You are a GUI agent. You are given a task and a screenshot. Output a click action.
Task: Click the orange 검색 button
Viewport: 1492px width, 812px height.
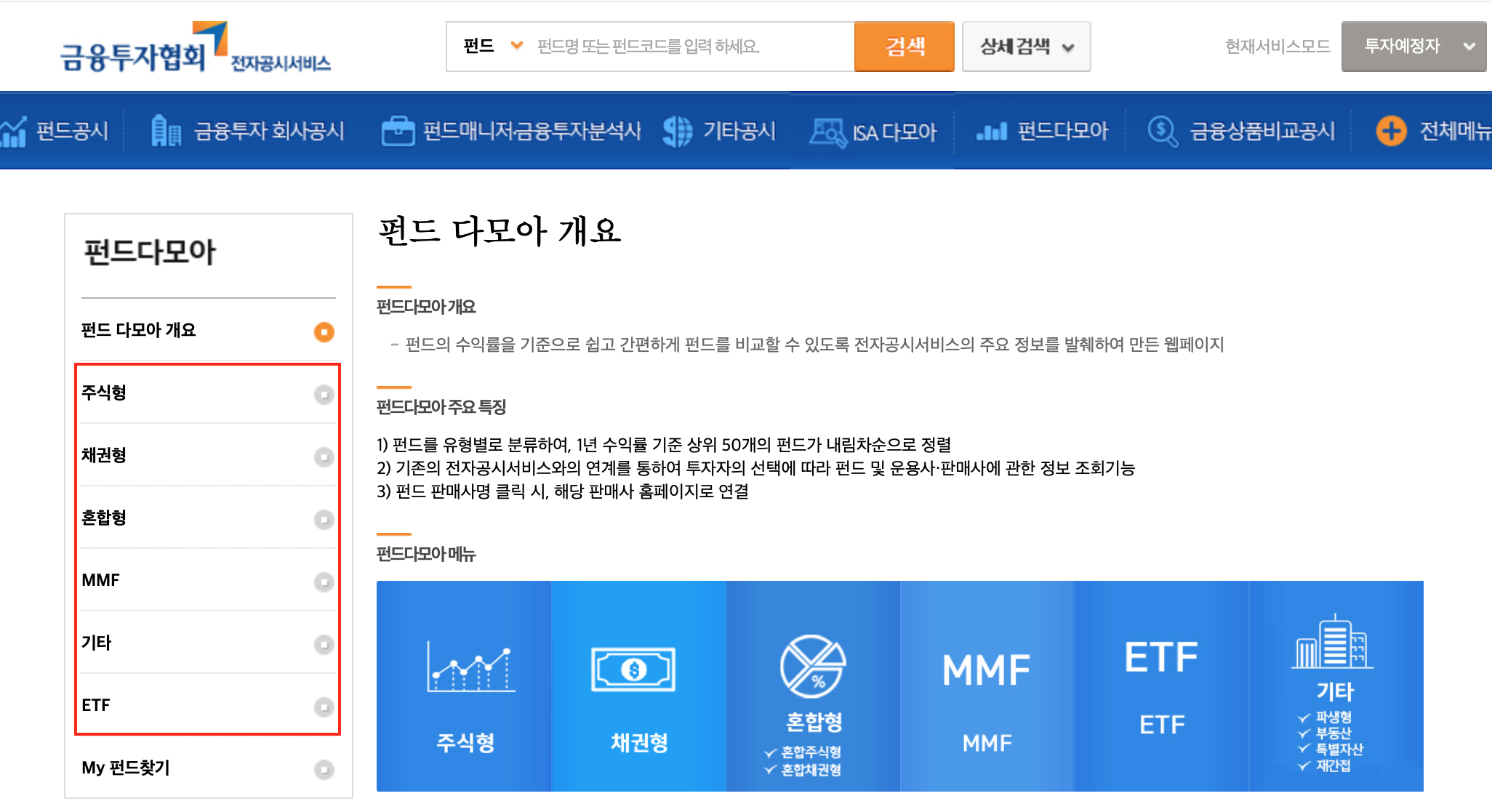[x=905, y=46]
